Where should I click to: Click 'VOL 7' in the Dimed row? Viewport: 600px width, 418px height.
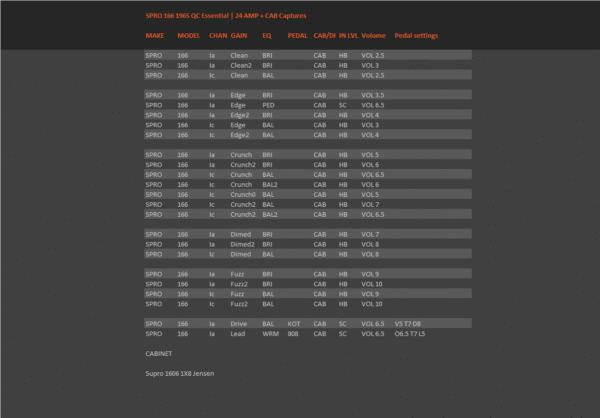(370, 235)
